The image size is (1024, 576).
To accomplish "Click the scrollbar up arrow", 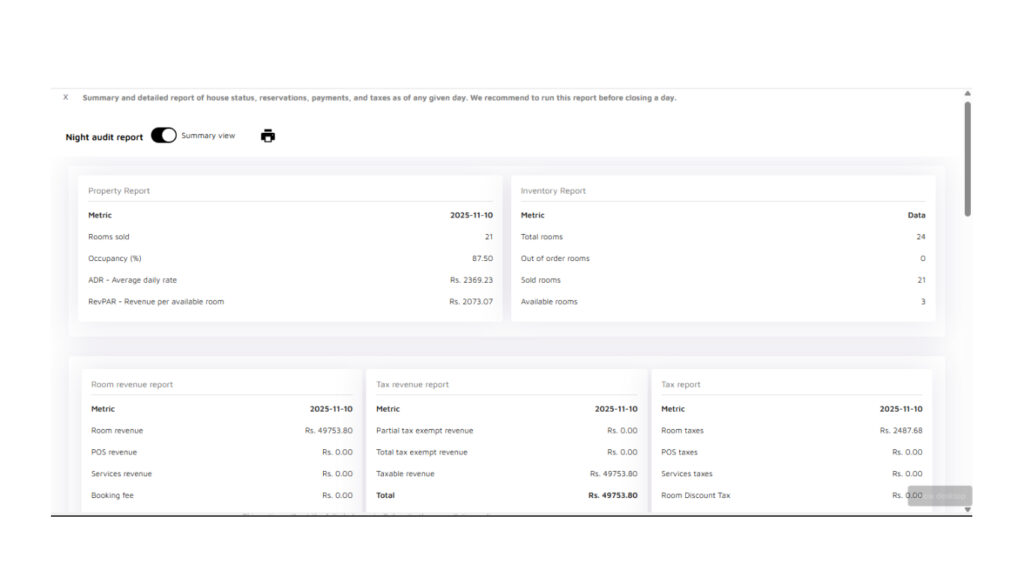I will tap(967, 94).
